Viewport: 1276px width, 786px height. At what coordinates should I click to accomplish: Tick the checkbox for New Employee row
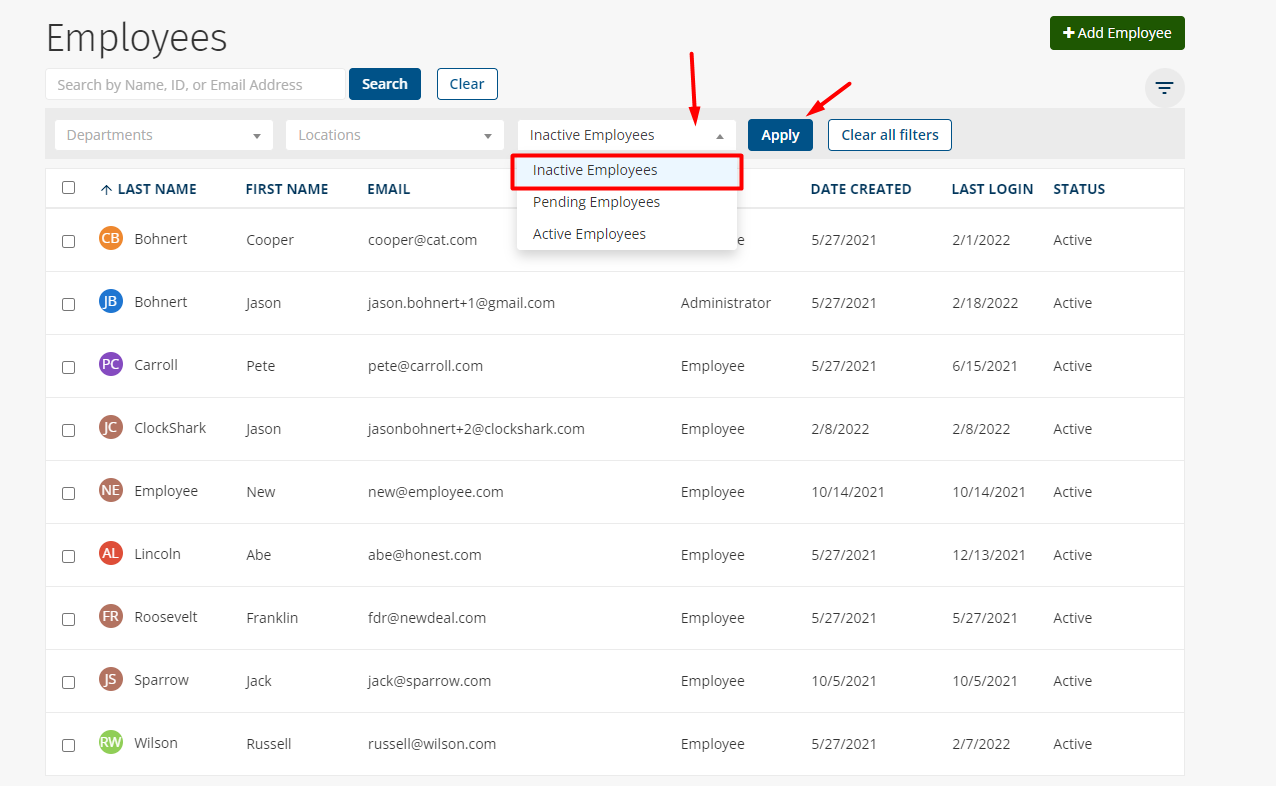click(68, 493)
